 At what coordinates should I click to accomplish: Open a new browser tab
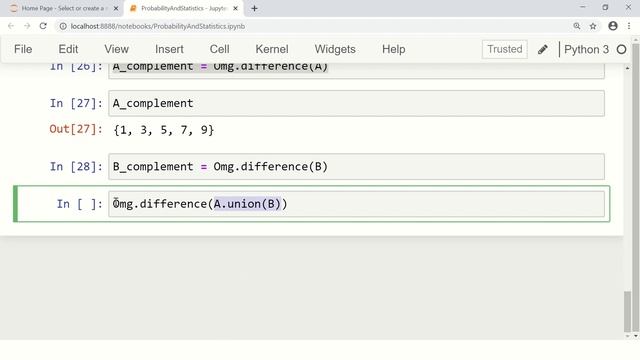tap(254, 8)
